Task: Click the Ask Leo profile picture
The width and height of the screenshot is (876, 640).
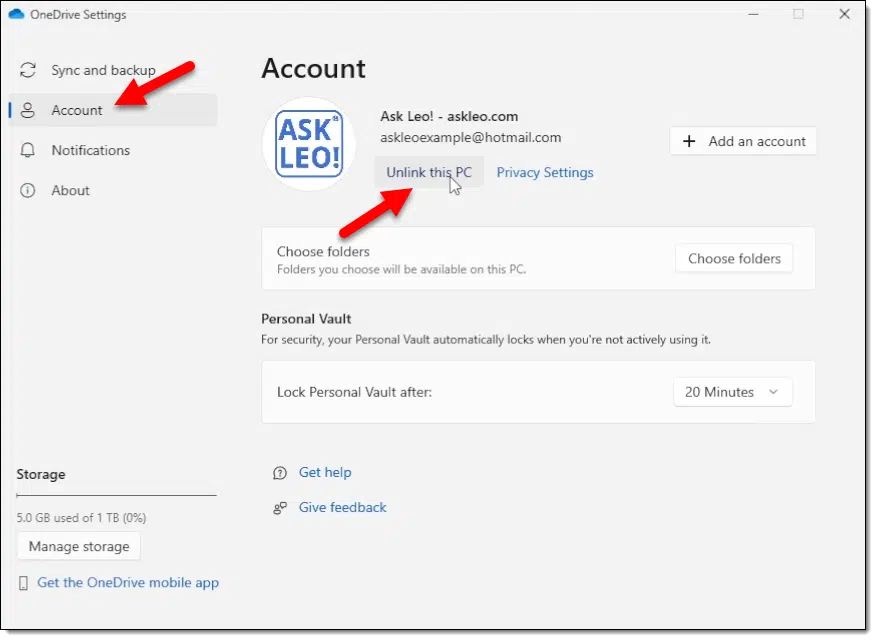Action: pyautogui.click(x=310, y=144)
